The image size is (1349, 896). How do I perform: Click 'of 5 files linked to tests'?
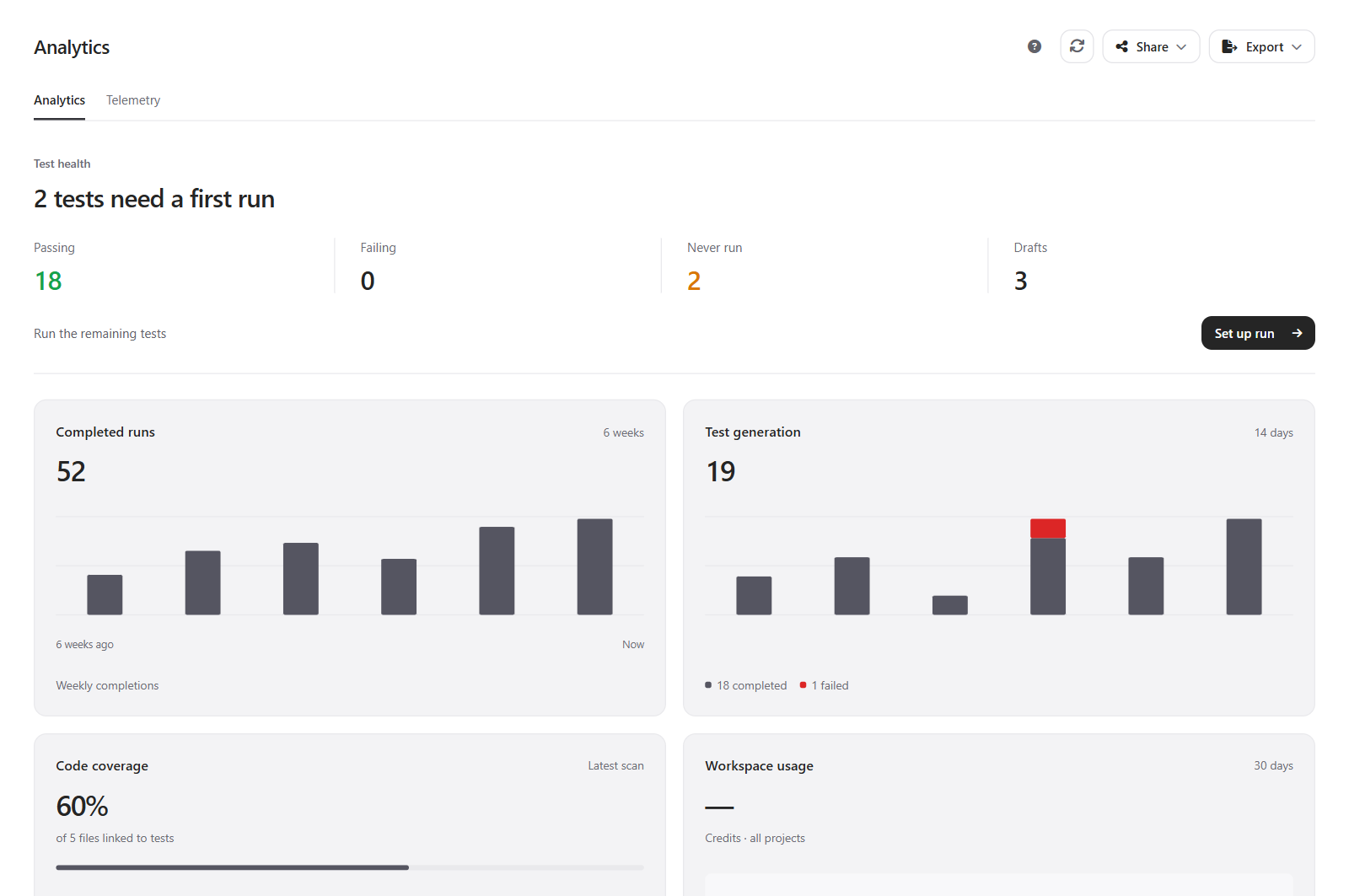click(x=115, y=838)
